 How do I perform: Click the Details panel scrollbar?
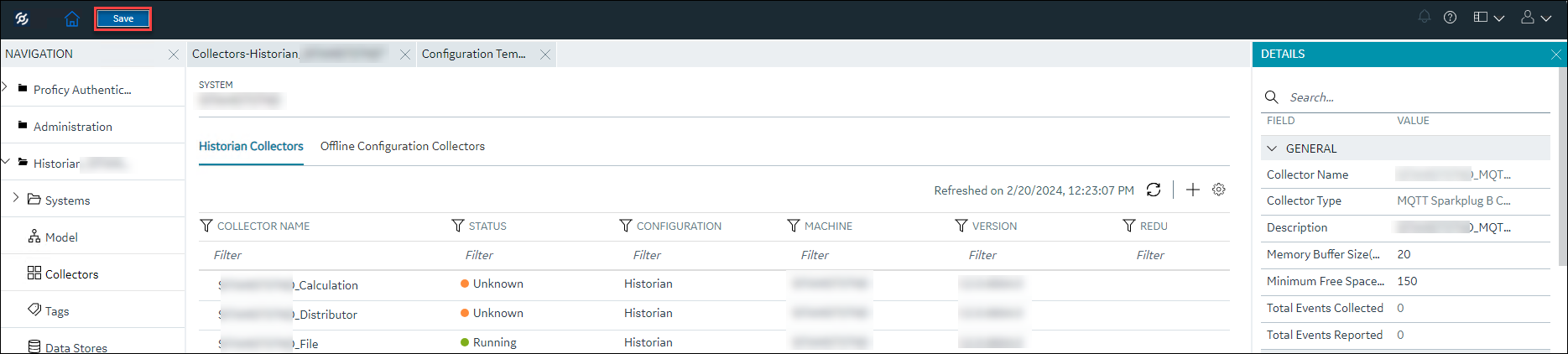coord(1561,168)
